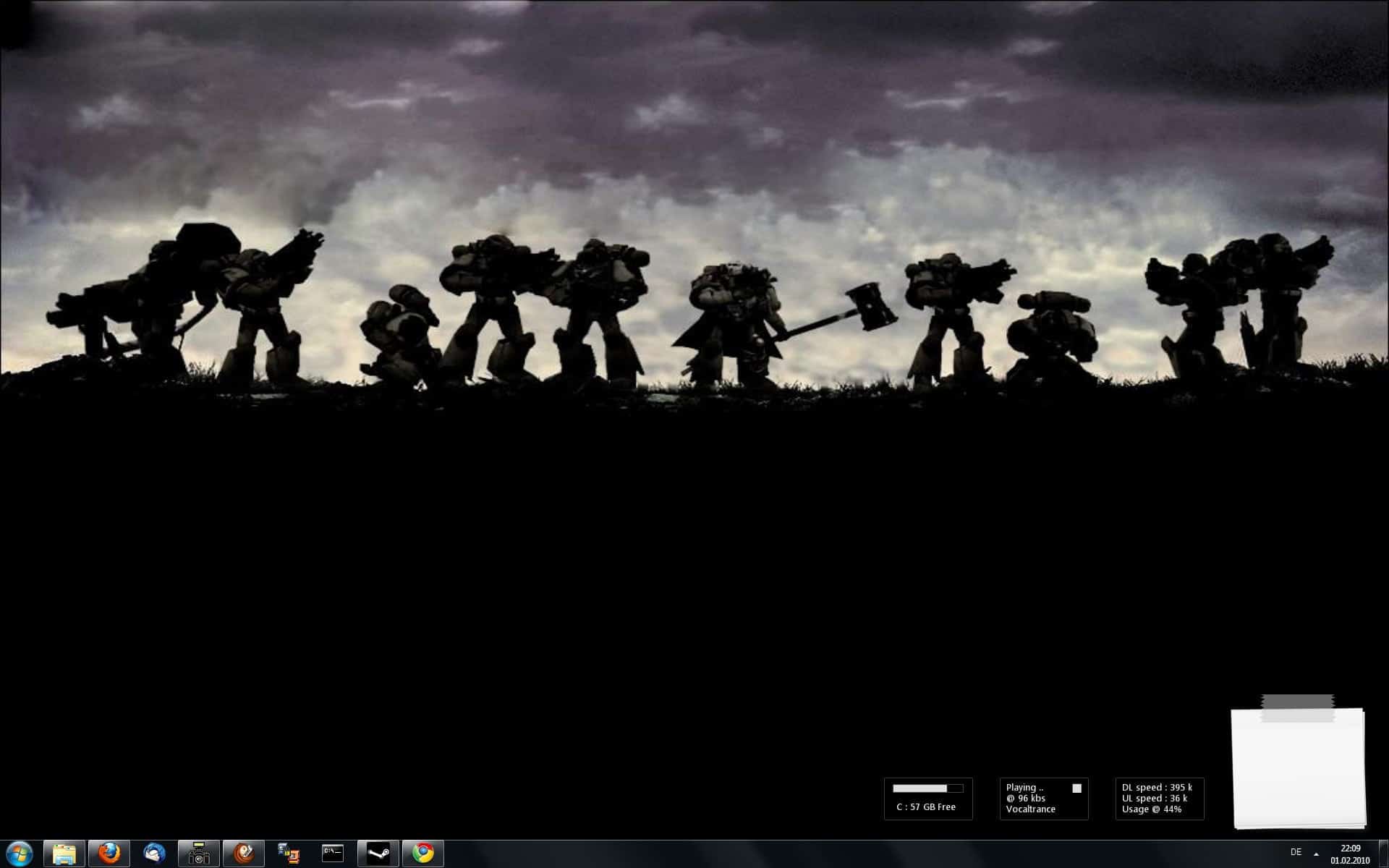Open the network computers icon in taskbar
This screenshot has width=1389, height=868.
289,854
